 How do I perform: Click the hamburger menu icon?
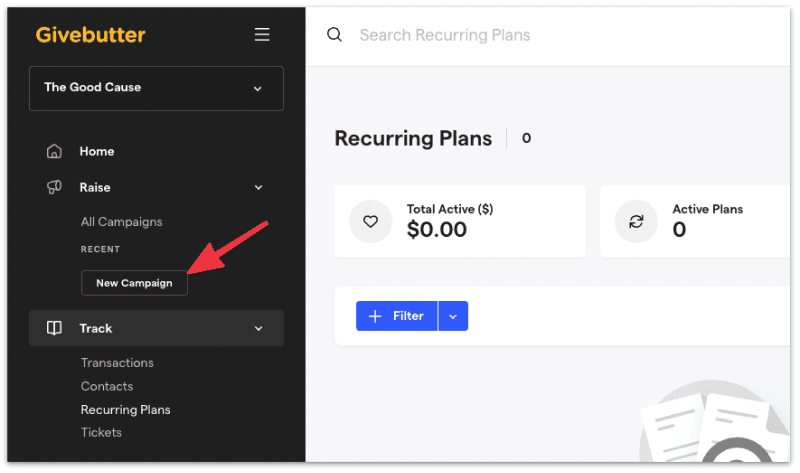262,35
